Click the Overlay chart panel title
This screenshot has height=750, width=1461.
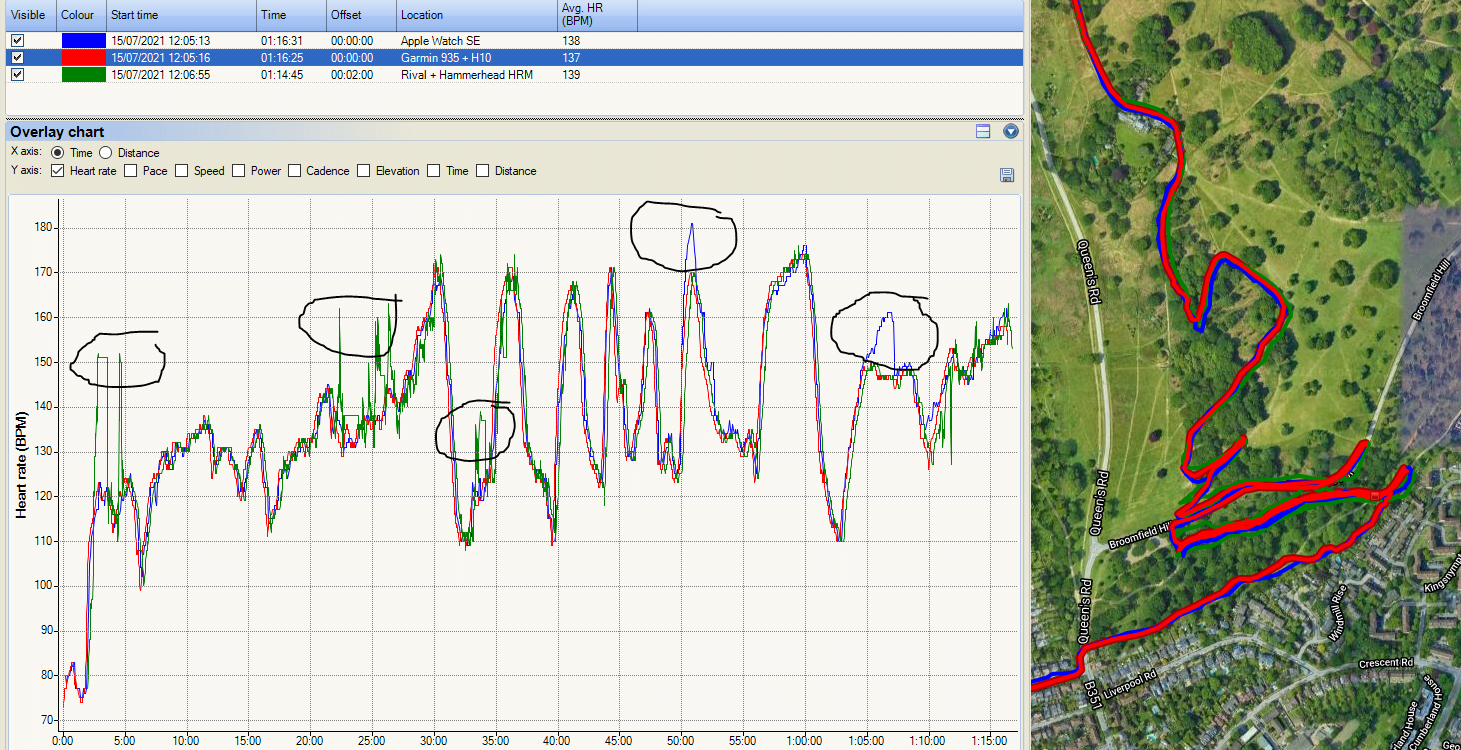pyautogui.click(x=57, y=132)
